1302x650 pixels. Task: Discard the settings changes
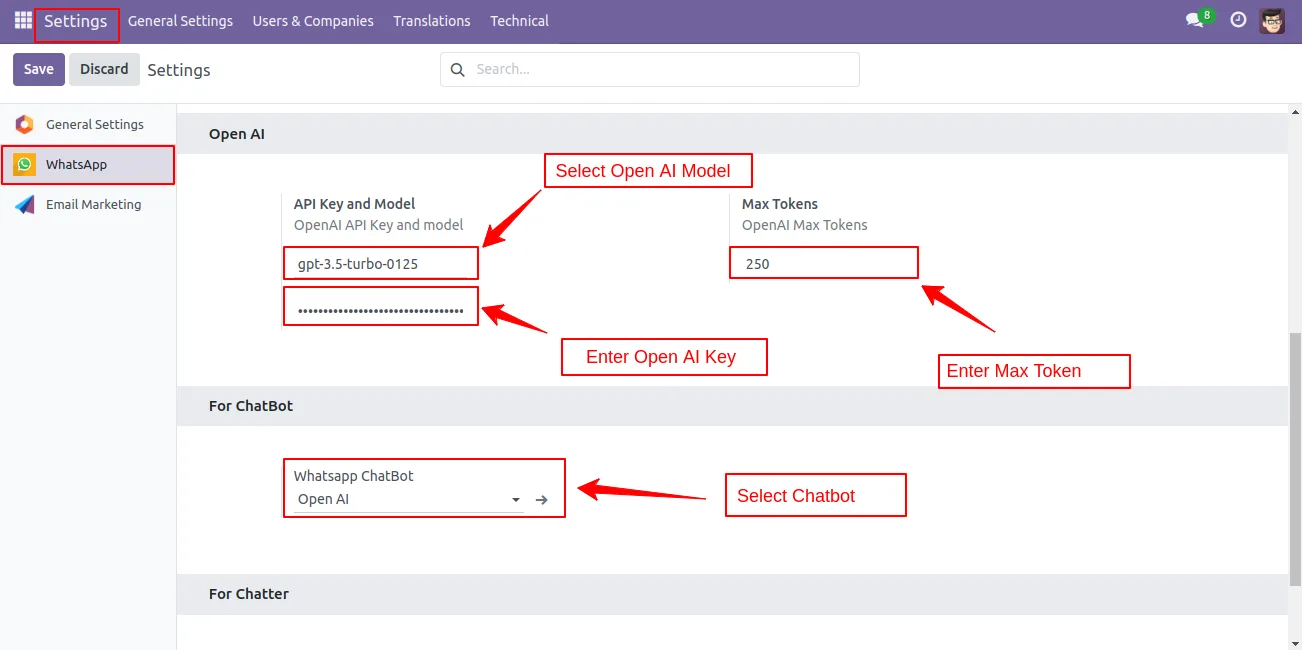pyautogui.click(x=104, y=69)
